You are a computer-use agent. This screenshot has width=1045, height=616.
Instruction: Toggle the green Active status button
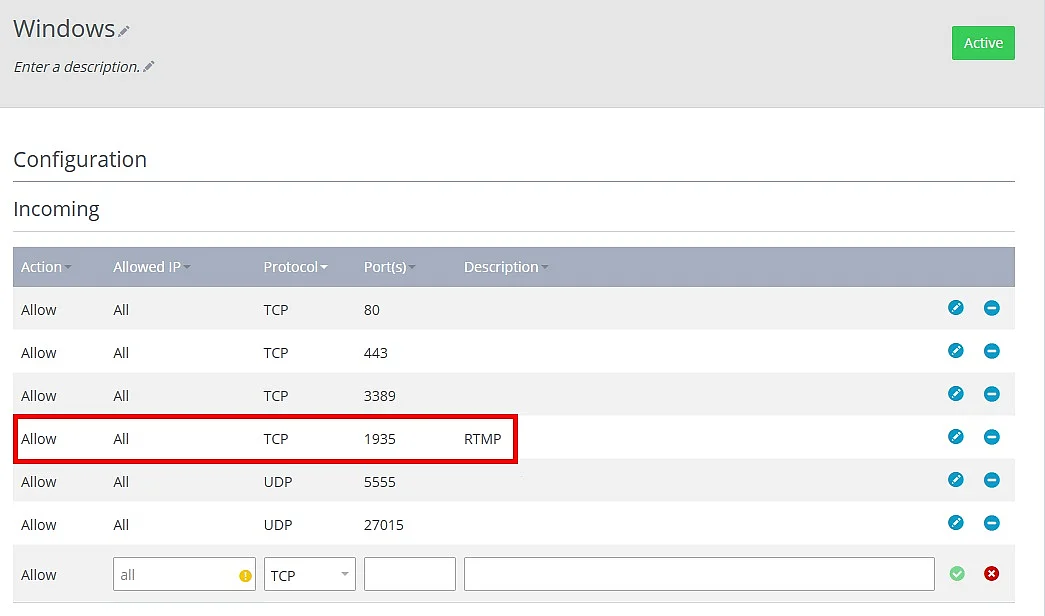[x=983, y=43]
